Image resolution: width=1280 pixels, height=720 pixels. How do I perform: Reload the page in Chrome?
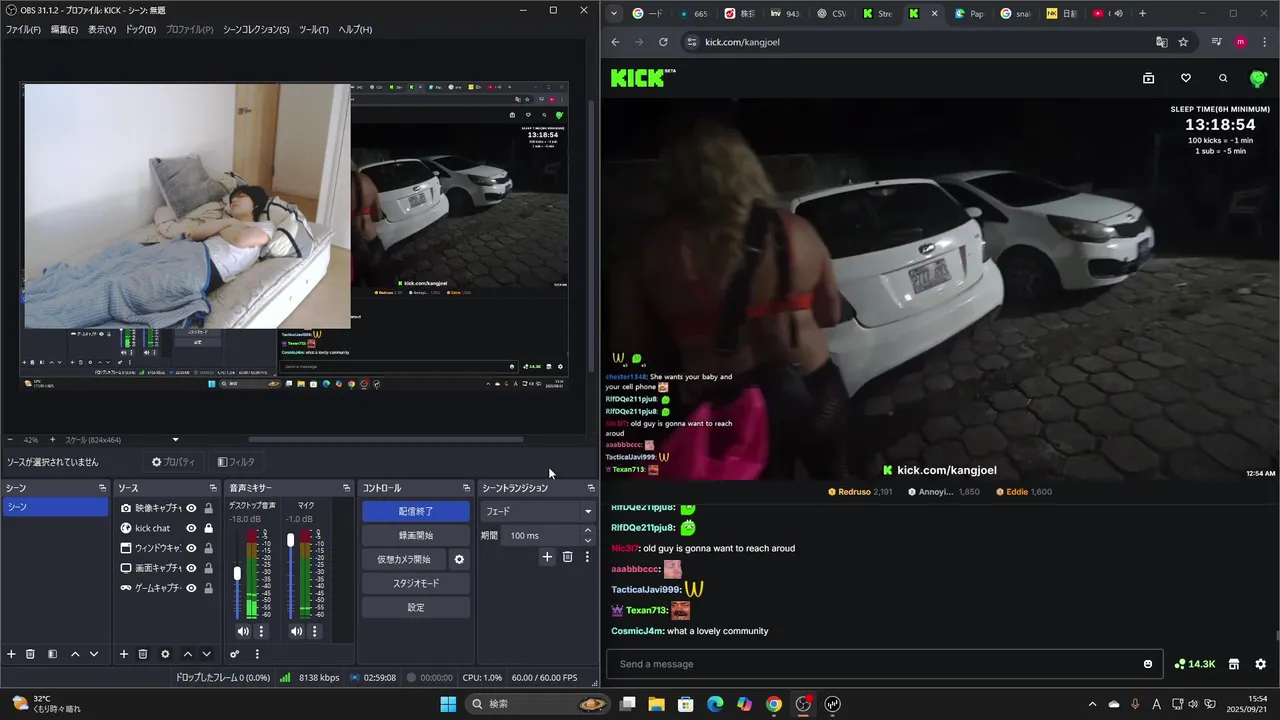point(663,42)
